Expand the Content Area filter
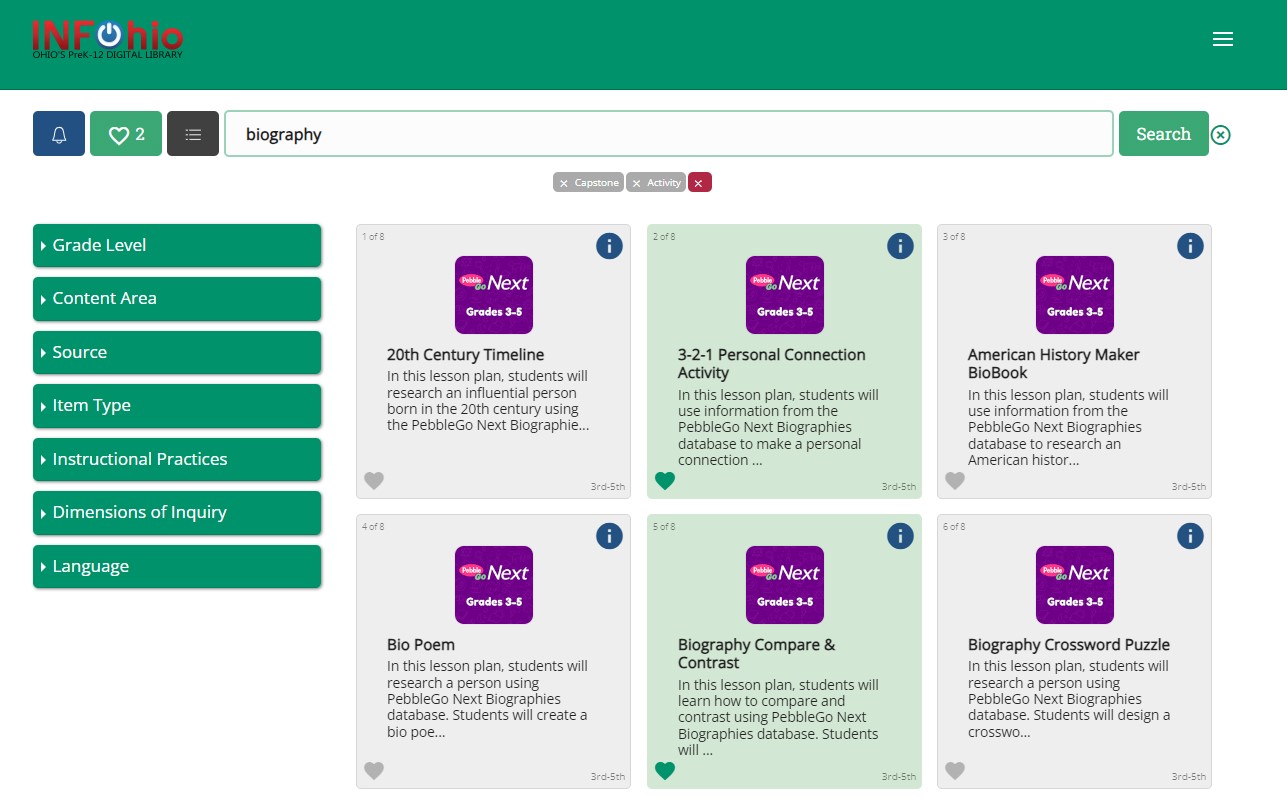This screenshot has height=802, width=1287. (177, 299)
